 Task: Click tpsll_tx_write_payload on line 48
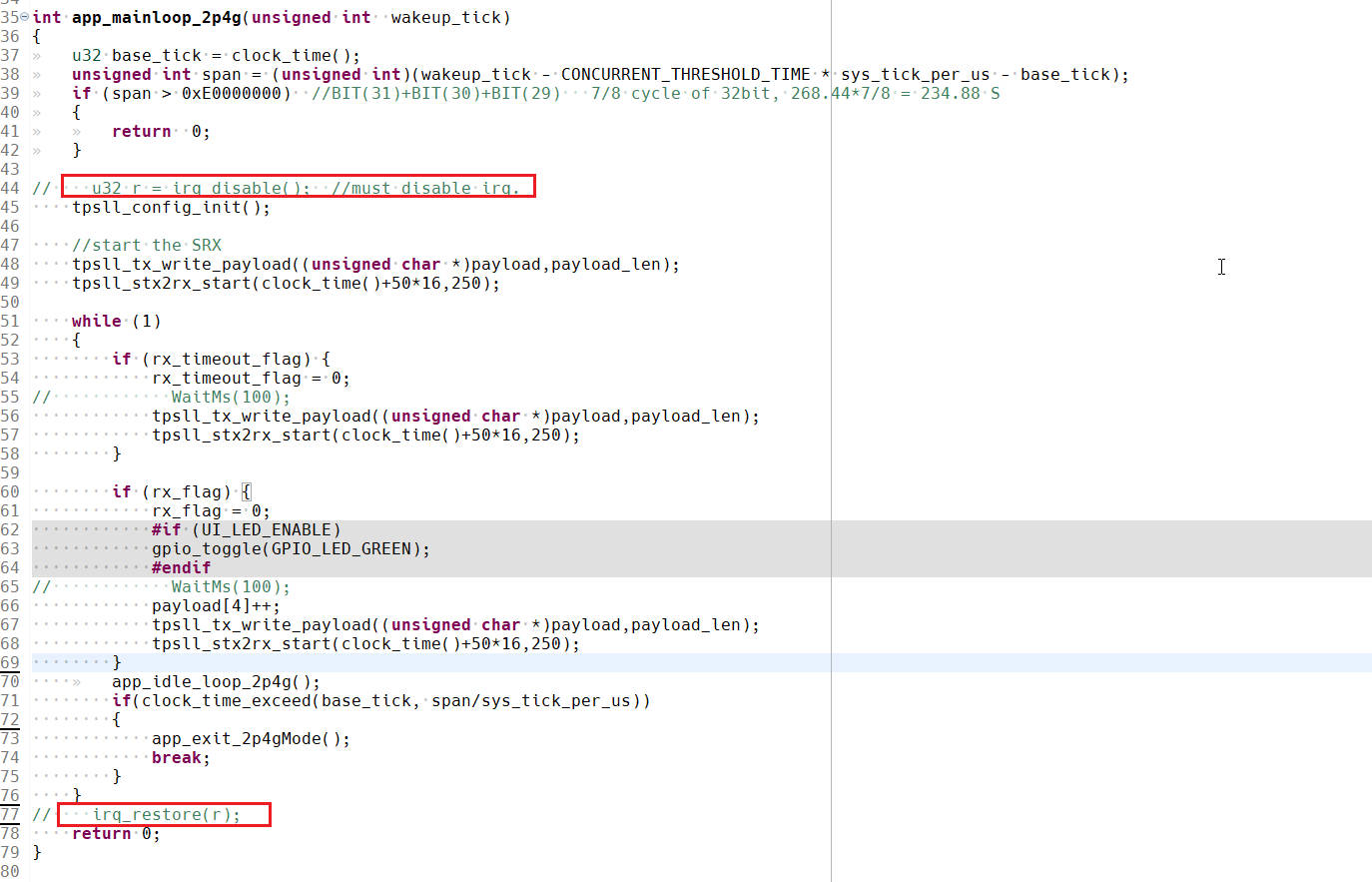181,265
